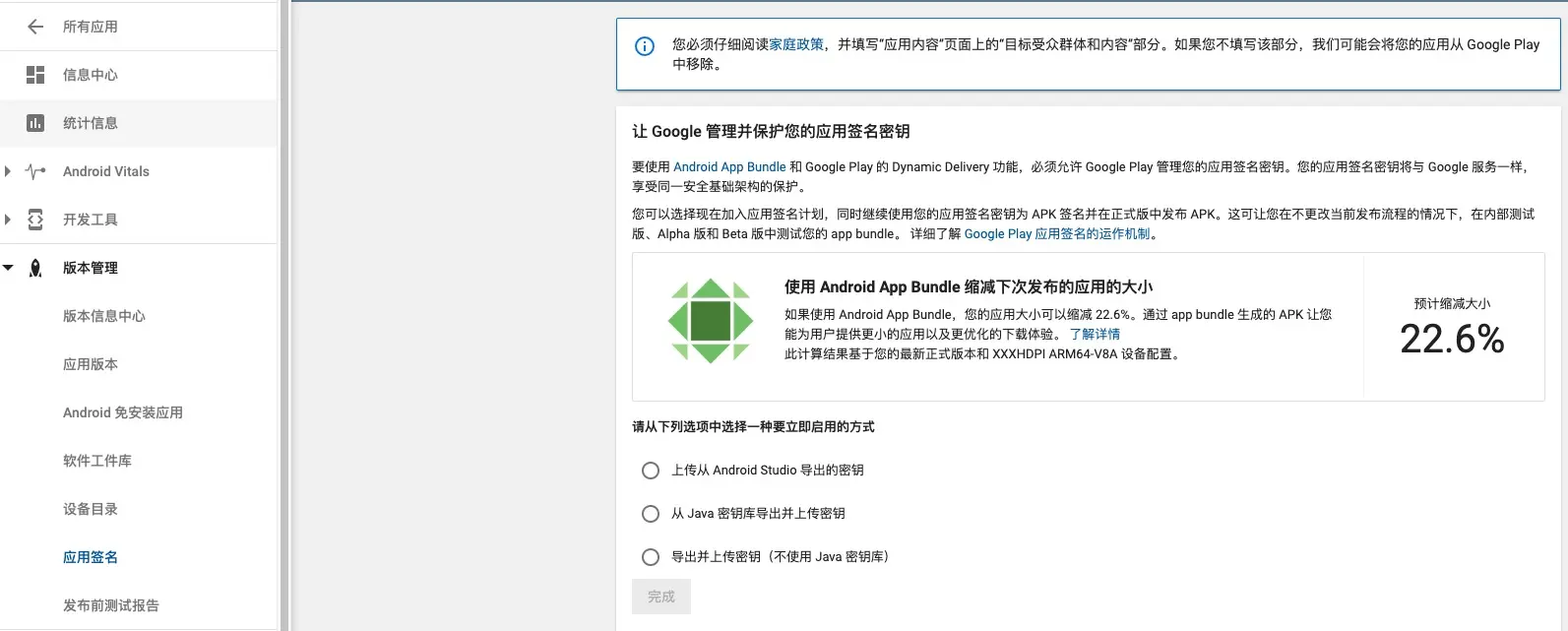Image resolution: width=1568 pixels, height=631 pixels.
Task: Expand the Android Vitals section
Action: [x=10, y=171]
